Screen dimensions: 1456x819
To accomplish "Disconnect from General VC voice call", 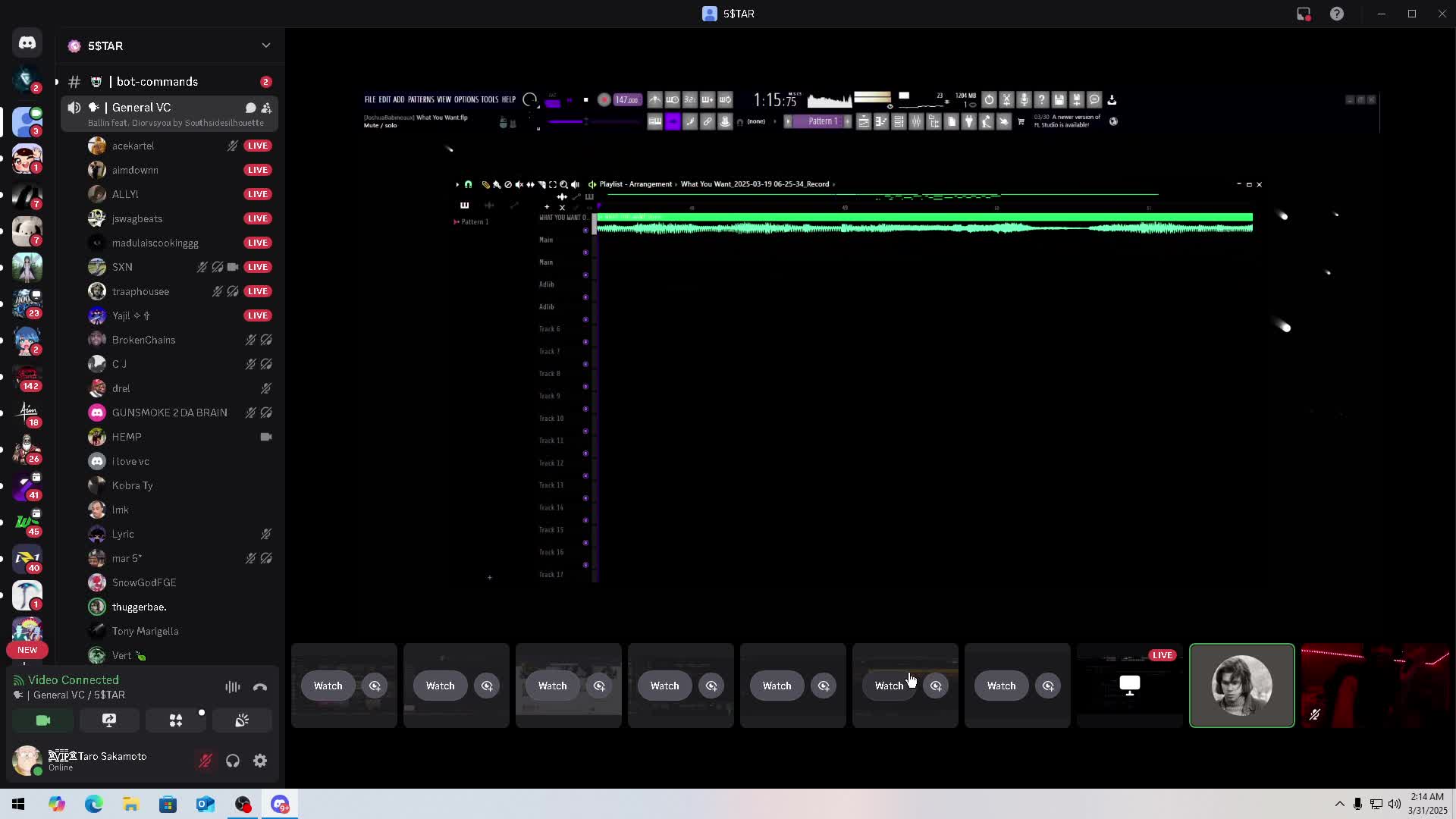I will [x=260, y=687].
